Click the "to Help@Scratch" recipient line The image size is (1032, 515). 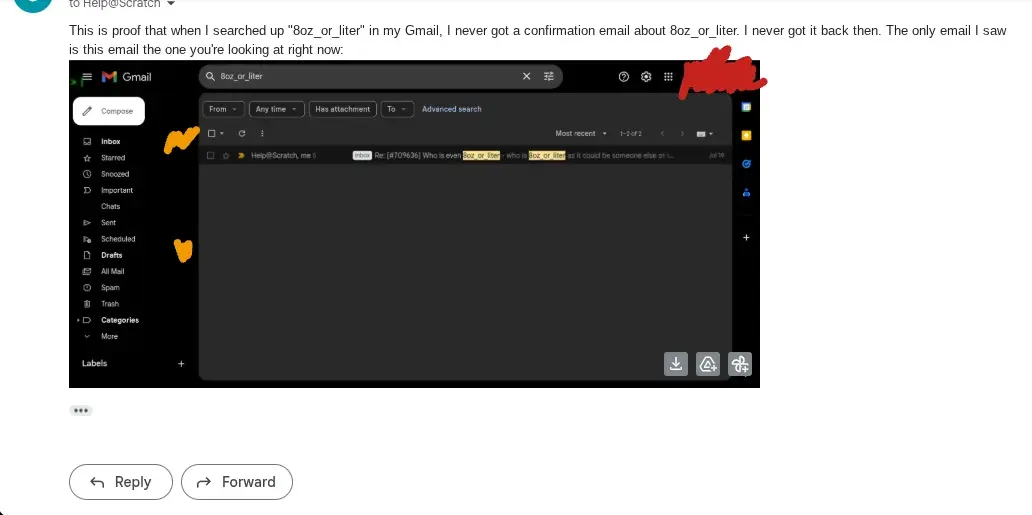pyautogui.click(x=115, y=4)
